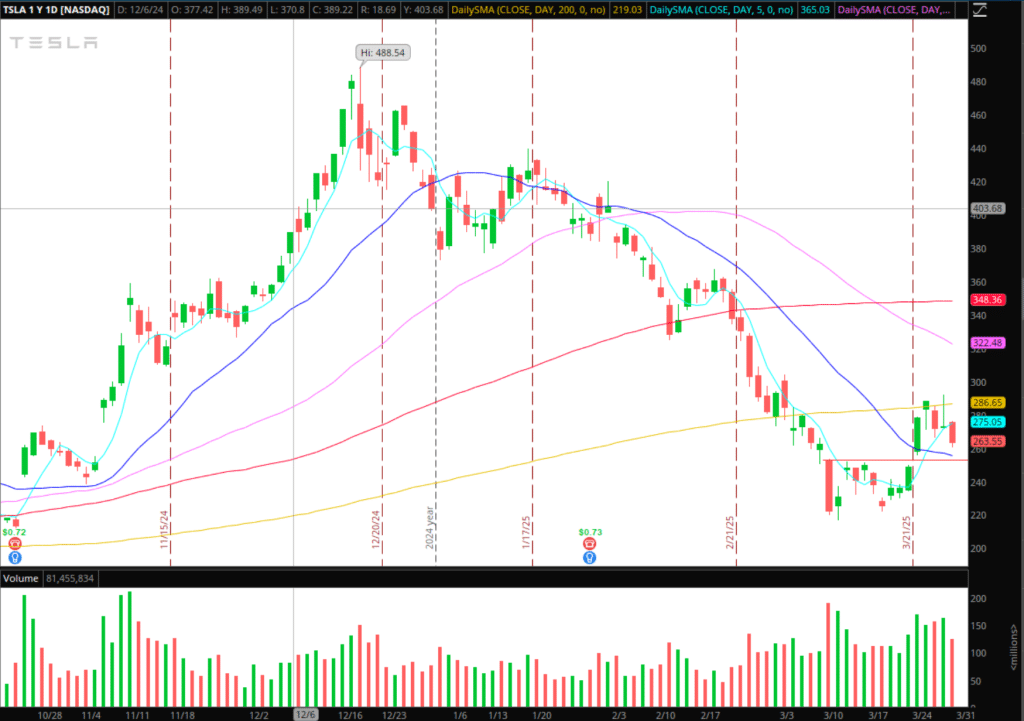Click the blue lightbulb icon under $0.72
Screen dimensions: 1024x721
[x=14, y=557]
